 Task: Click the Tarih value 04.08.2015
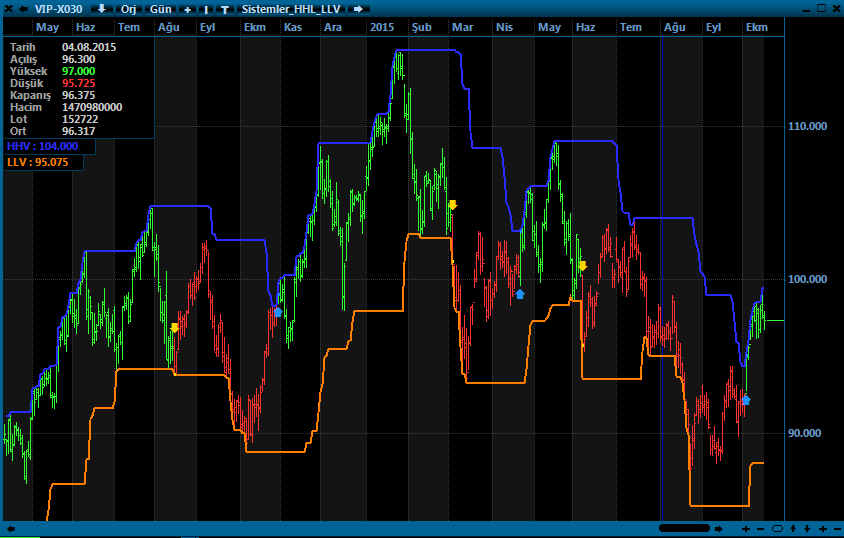[89, 47]
